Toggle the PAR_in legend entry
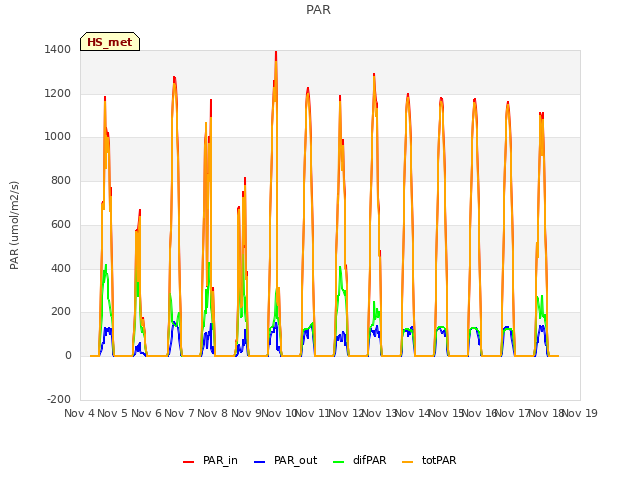This screenshot has height=480, width=640. 210,460
